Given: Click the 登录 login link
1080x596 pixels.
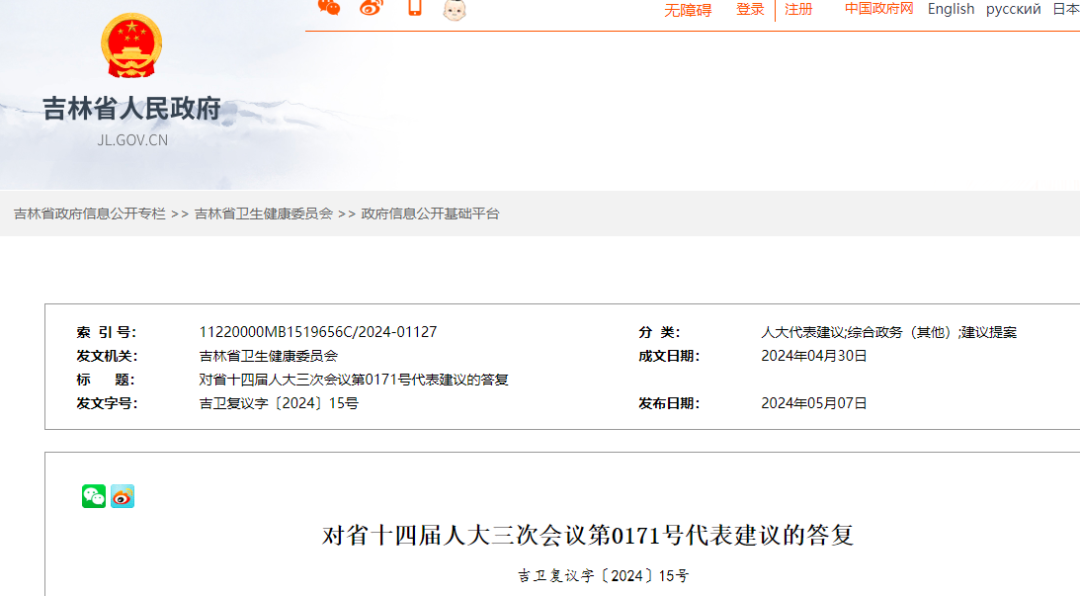Looking at the screenshot, I should click(x=750, y=9).
